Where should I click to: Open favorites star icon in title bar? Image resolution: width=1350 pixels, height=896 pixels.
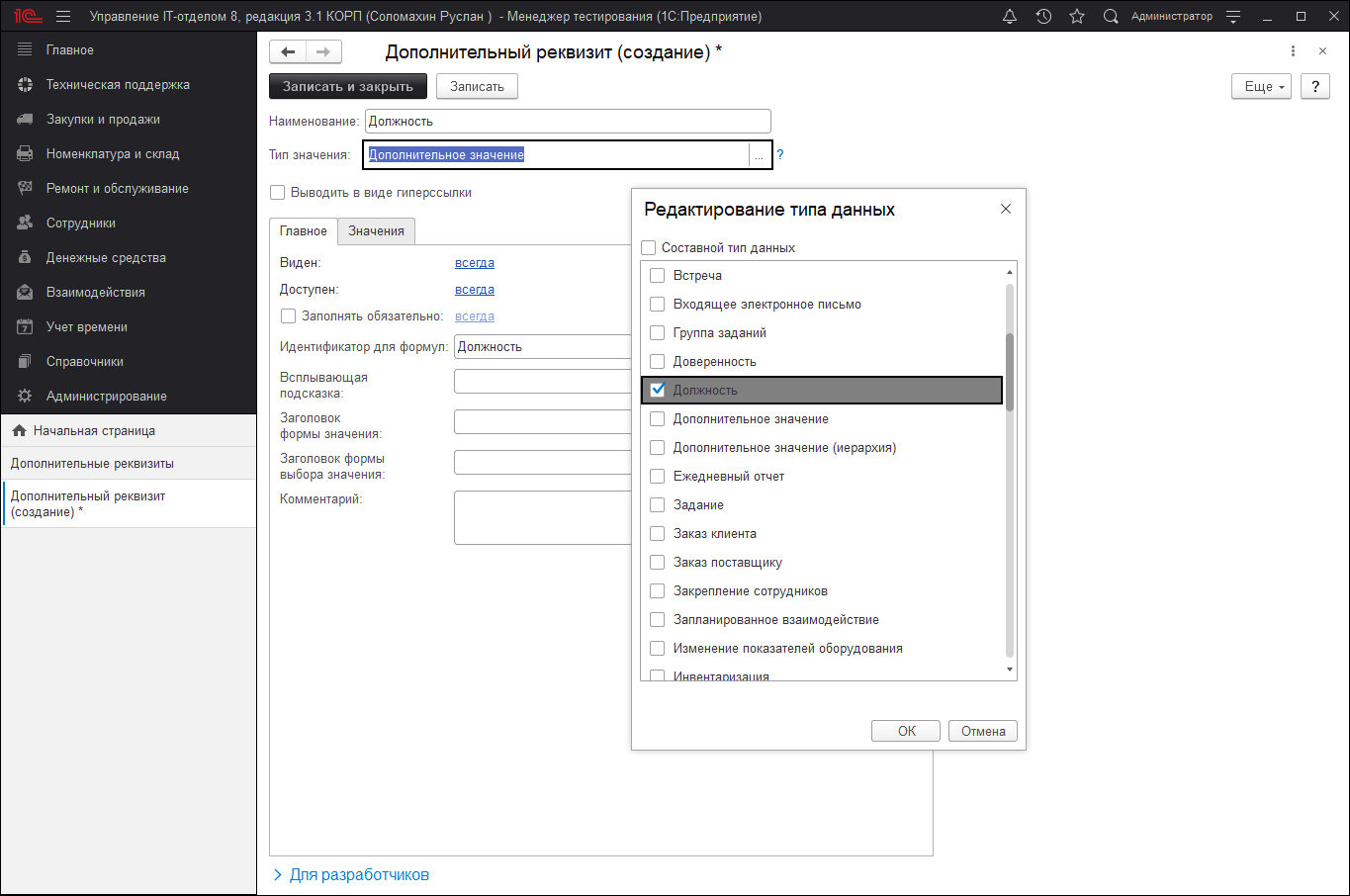click(x=1077, y=17)
